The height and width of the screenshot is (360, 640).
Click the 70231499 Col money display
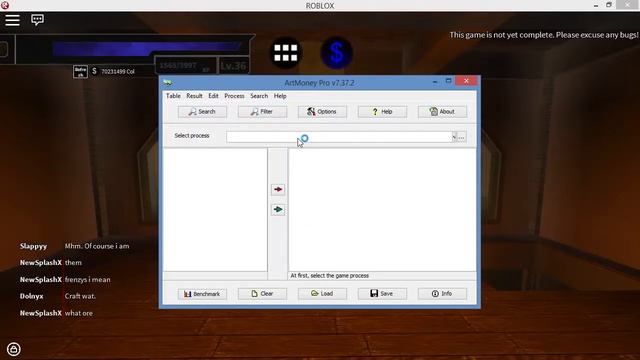tap(118, 71)
